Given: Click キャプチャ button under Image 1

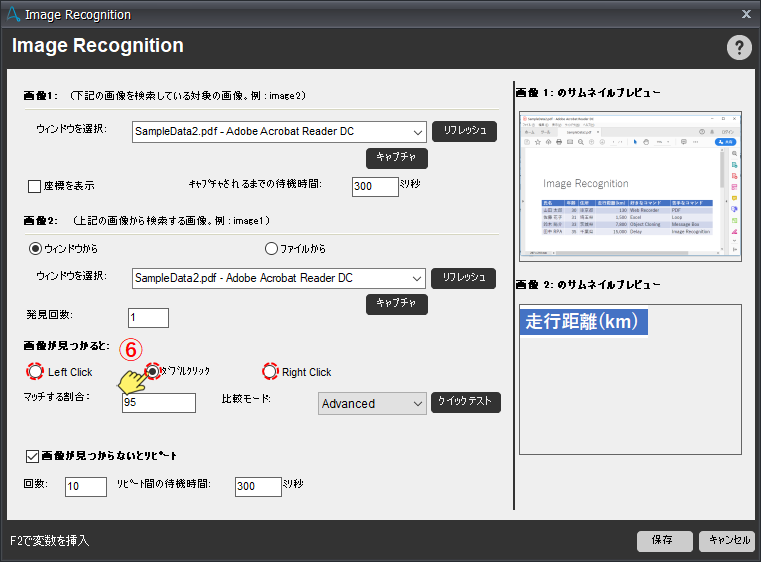Looking at the screenshot, I should tap(397, 158).
